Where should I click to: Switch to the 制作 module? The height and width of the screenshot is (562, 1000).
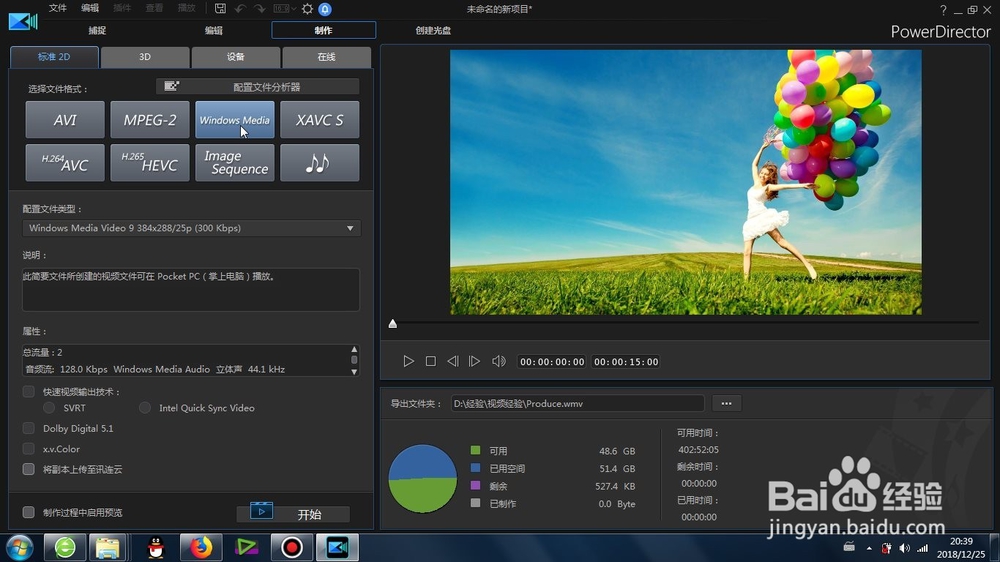(323, 30)
